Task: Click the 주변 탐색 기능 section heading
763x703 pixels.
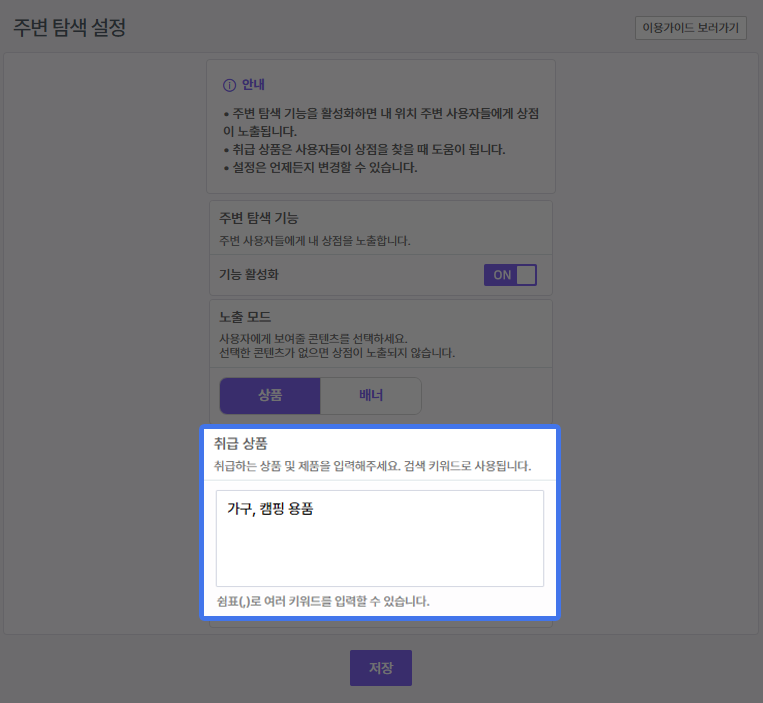Action: point(259,217)
